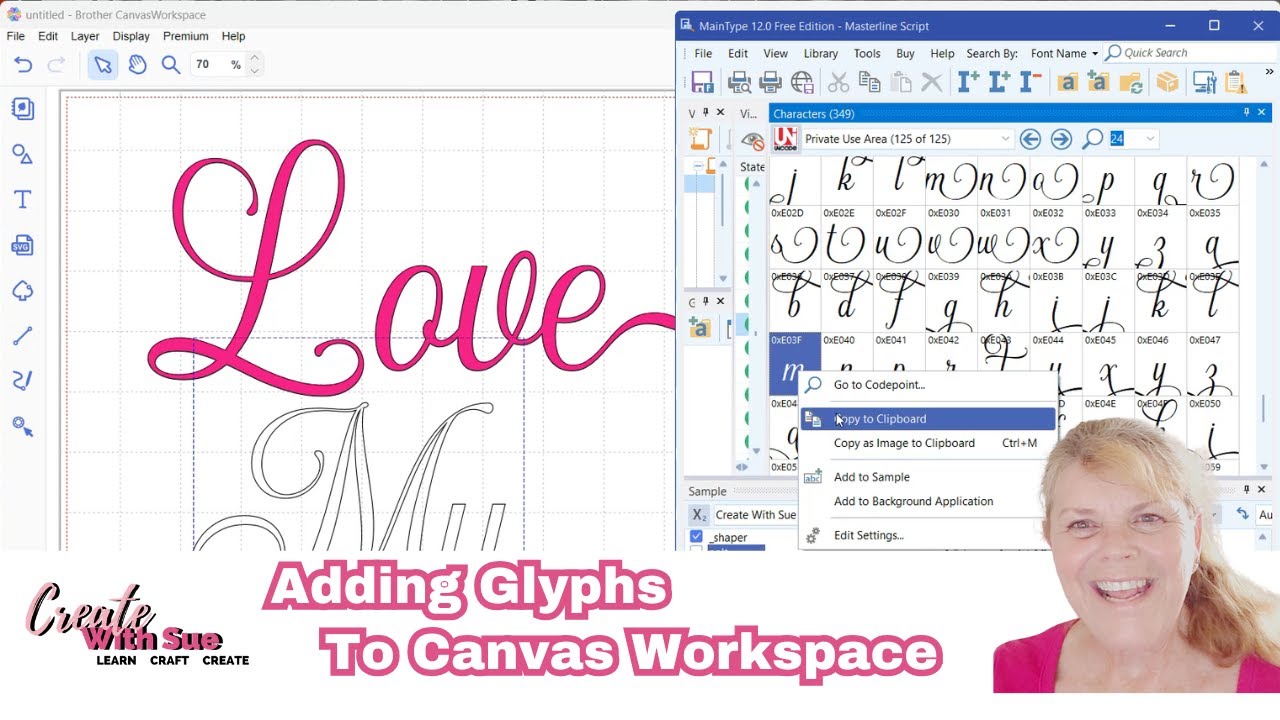Choose Go to Codepoint from context menu

pos(879,384)
